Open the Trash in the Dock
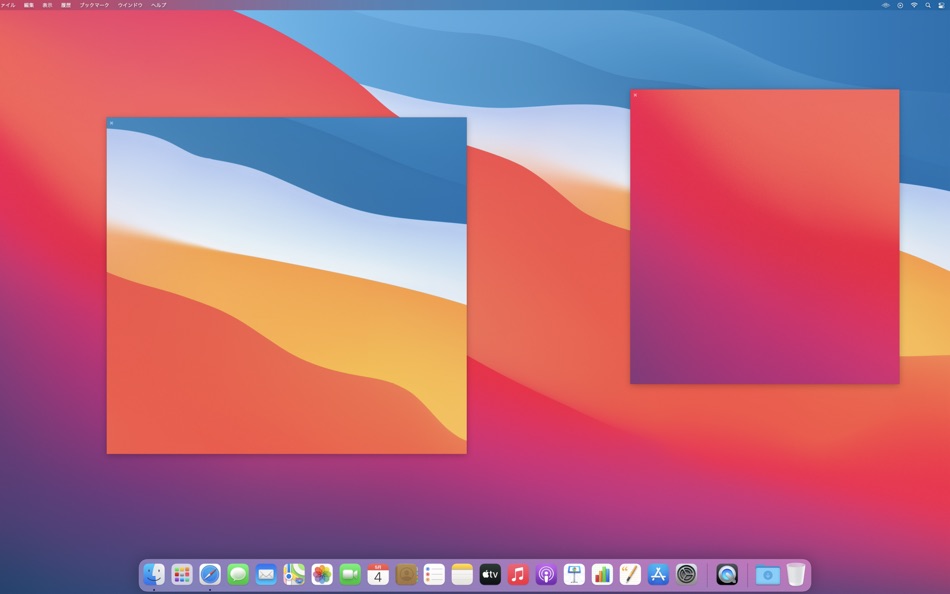The height and width of the screenshot is (594, 950). (796, 574)
